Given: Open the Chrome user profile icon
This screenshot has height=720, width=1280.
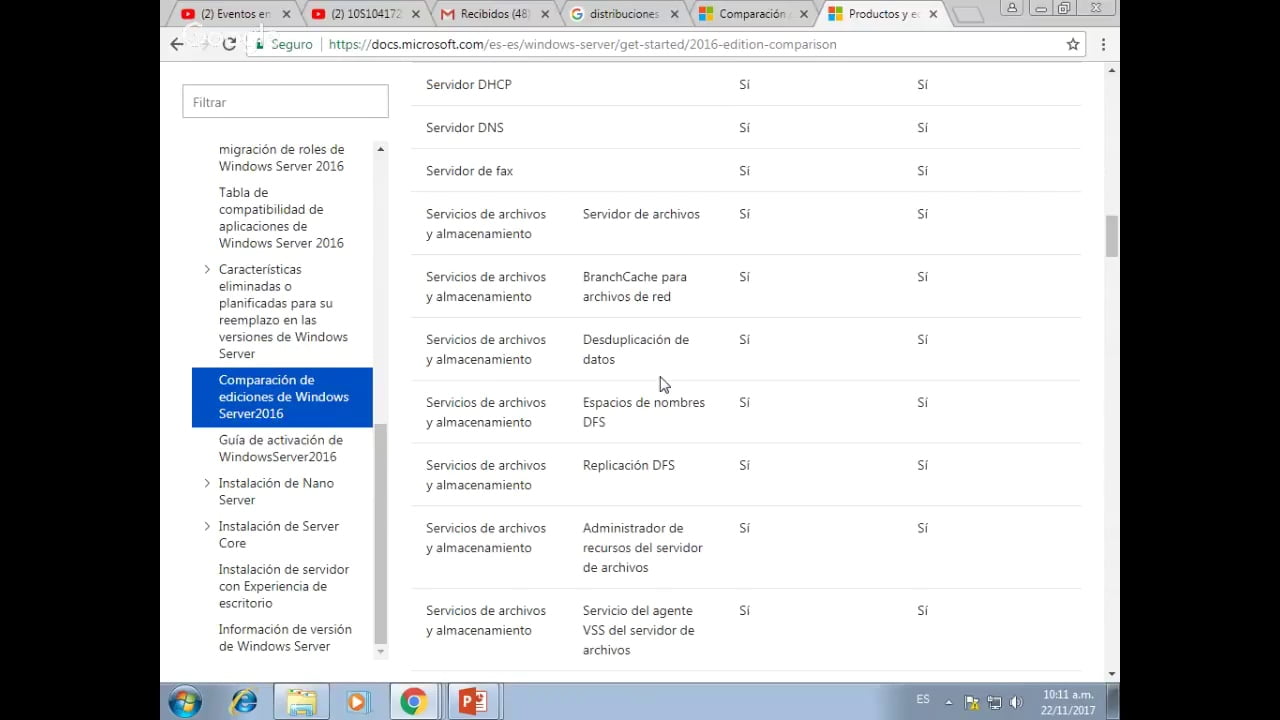Looking at the screenshot, I should coord(1012,8).
